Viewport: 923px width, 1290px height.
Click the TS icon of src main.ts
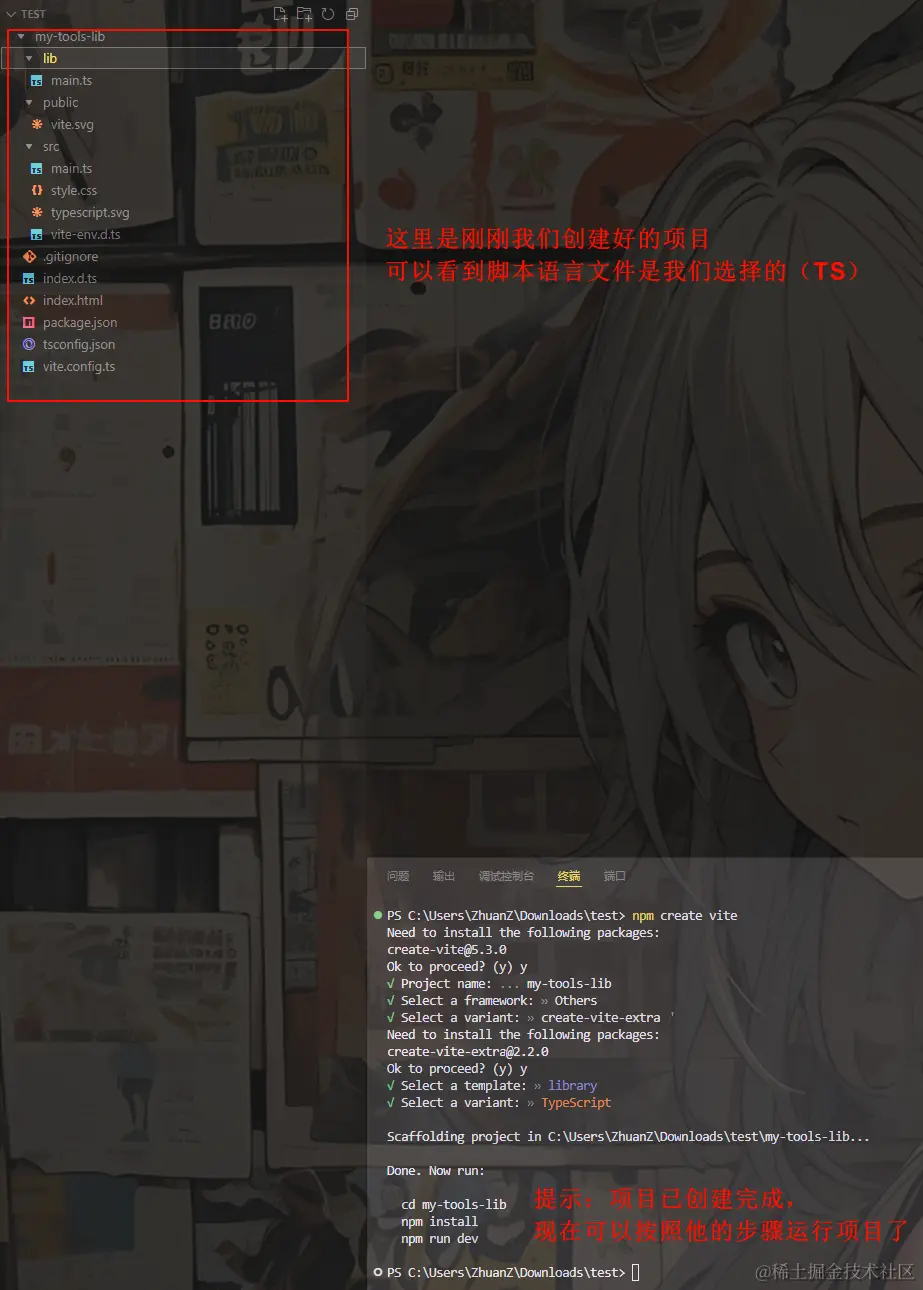click(x=37, y=169)
